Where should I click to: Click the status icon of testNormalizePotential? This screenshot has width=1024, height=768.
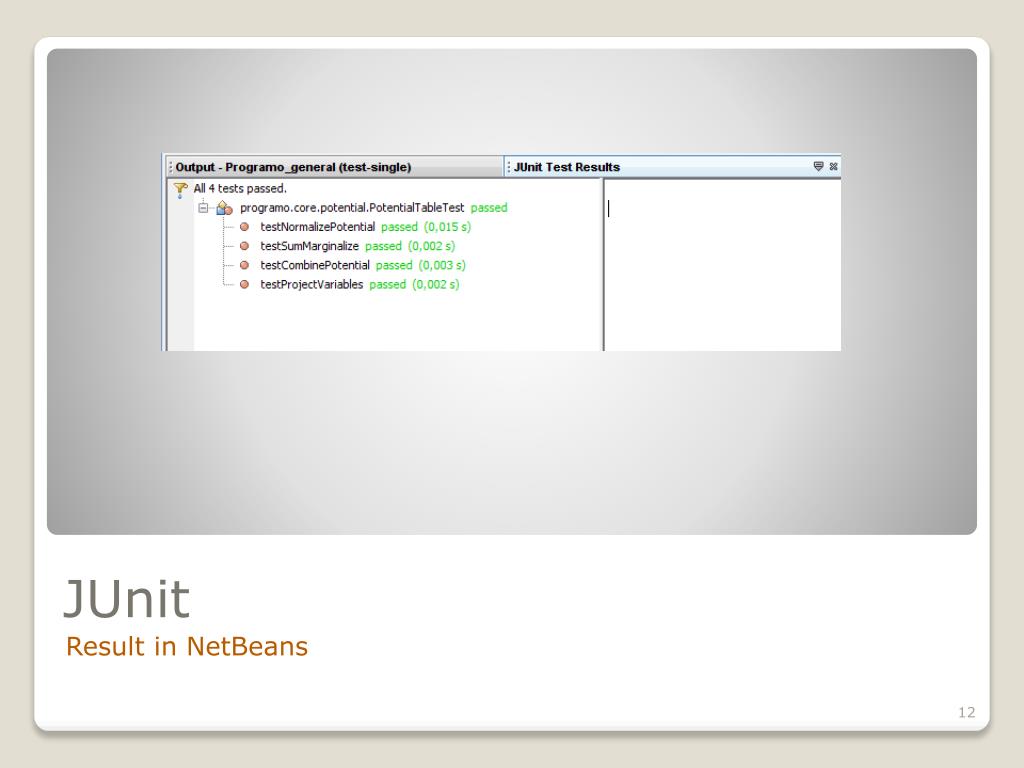click(244, 227)
